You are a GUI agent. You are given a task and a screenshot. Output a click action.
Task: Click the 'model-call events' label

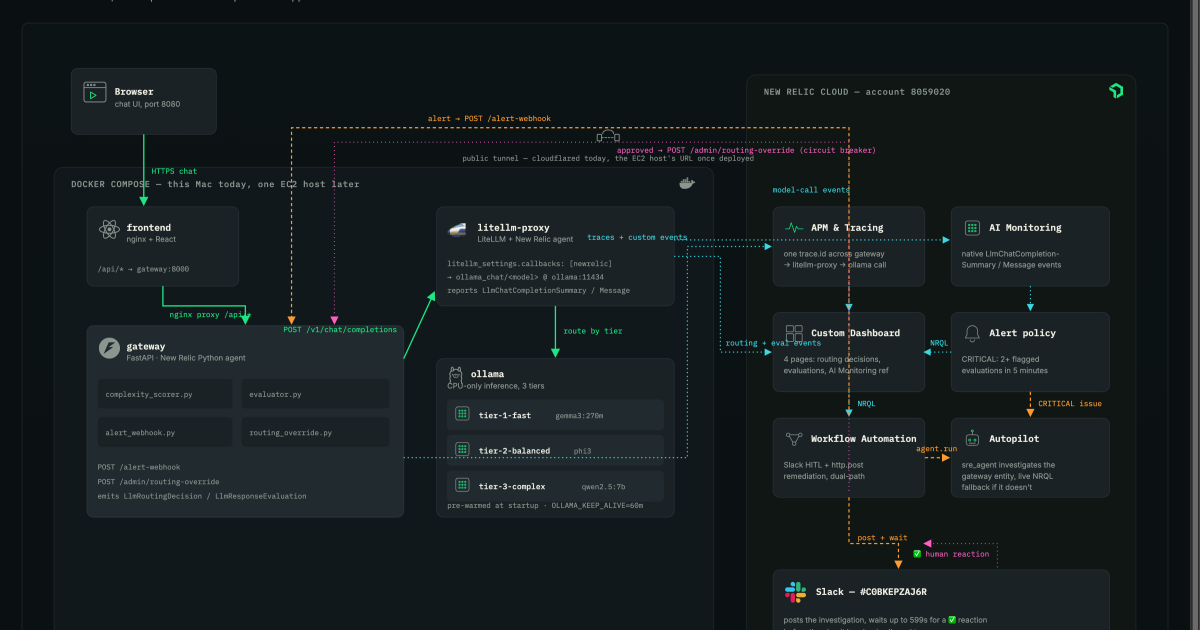(x=811, y=189)
